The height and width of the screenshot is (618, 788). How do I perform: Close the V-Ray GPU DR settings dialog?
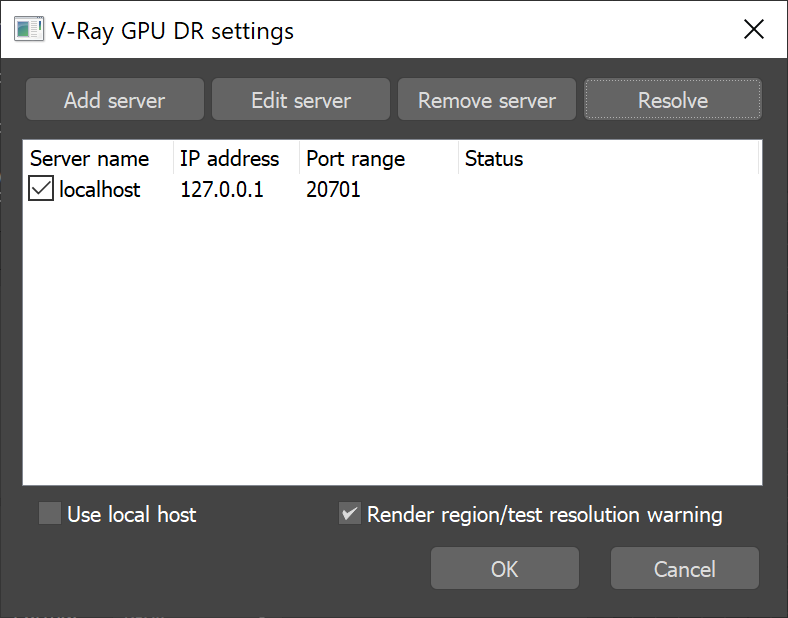pyautogui.click(x=754, y=29)
